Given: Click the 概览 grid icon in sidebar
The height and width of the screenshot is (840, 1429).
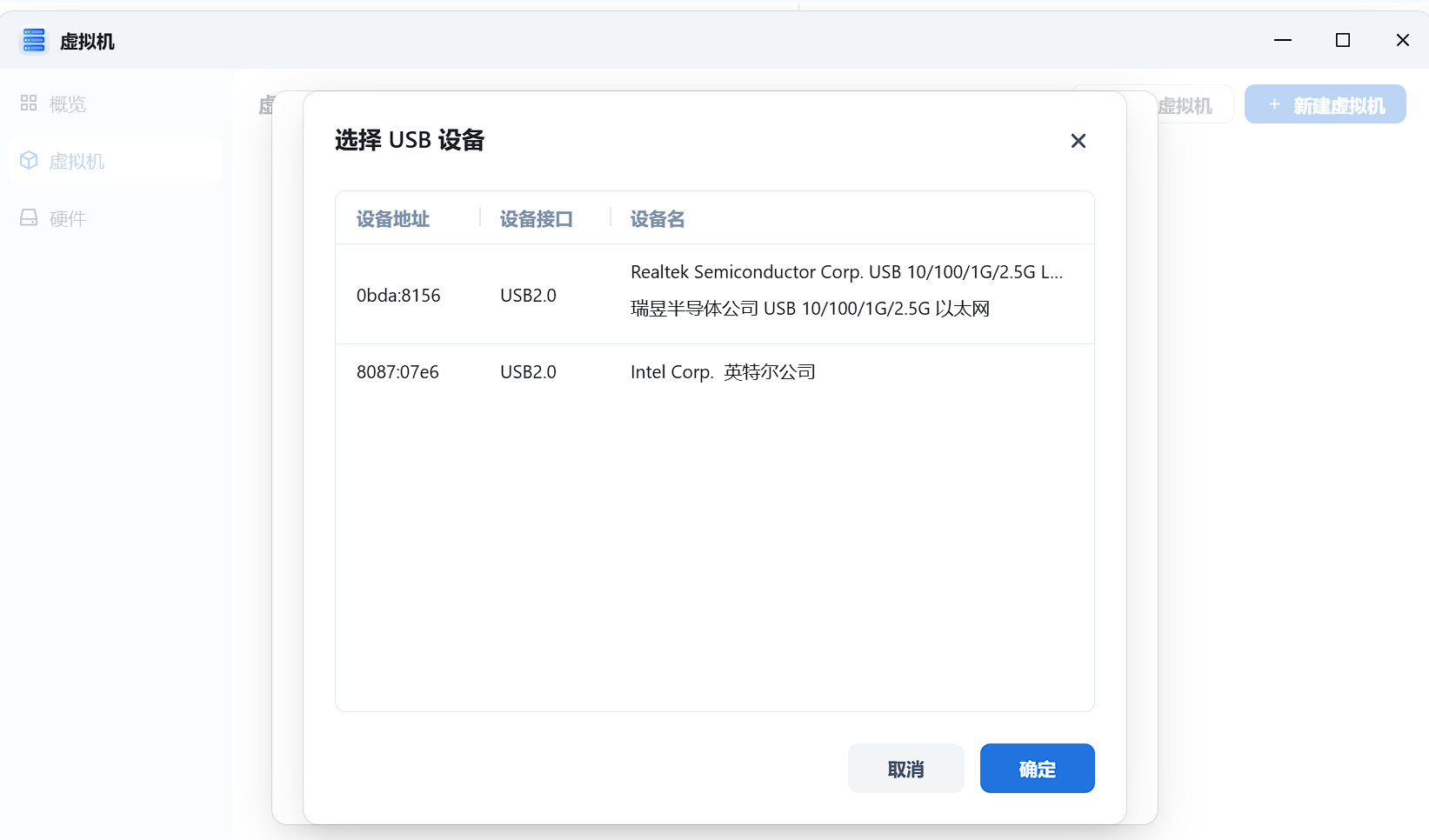Looking at the screenshot, I should click(x=29, y=103).
